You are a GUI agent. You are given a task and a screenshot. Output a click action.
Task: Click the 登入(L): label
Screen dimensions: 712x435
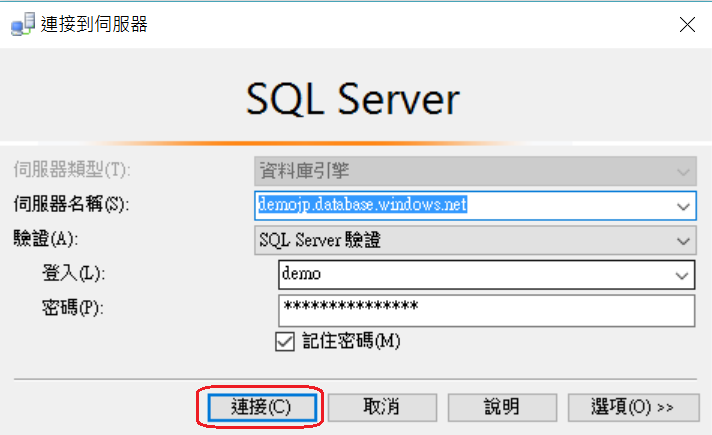click(x=74, y=273)
